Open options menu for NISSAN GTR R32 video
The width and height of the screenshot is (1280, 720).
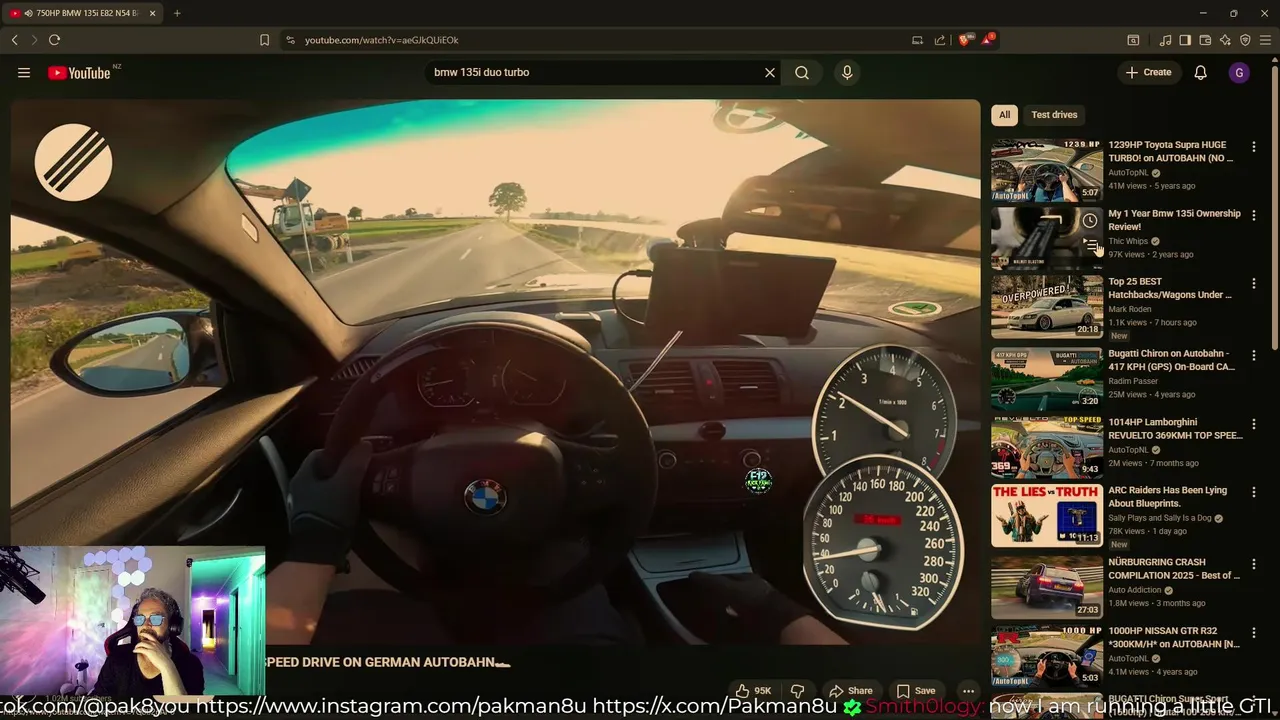pyautogui.click(x=1254, y=633)
